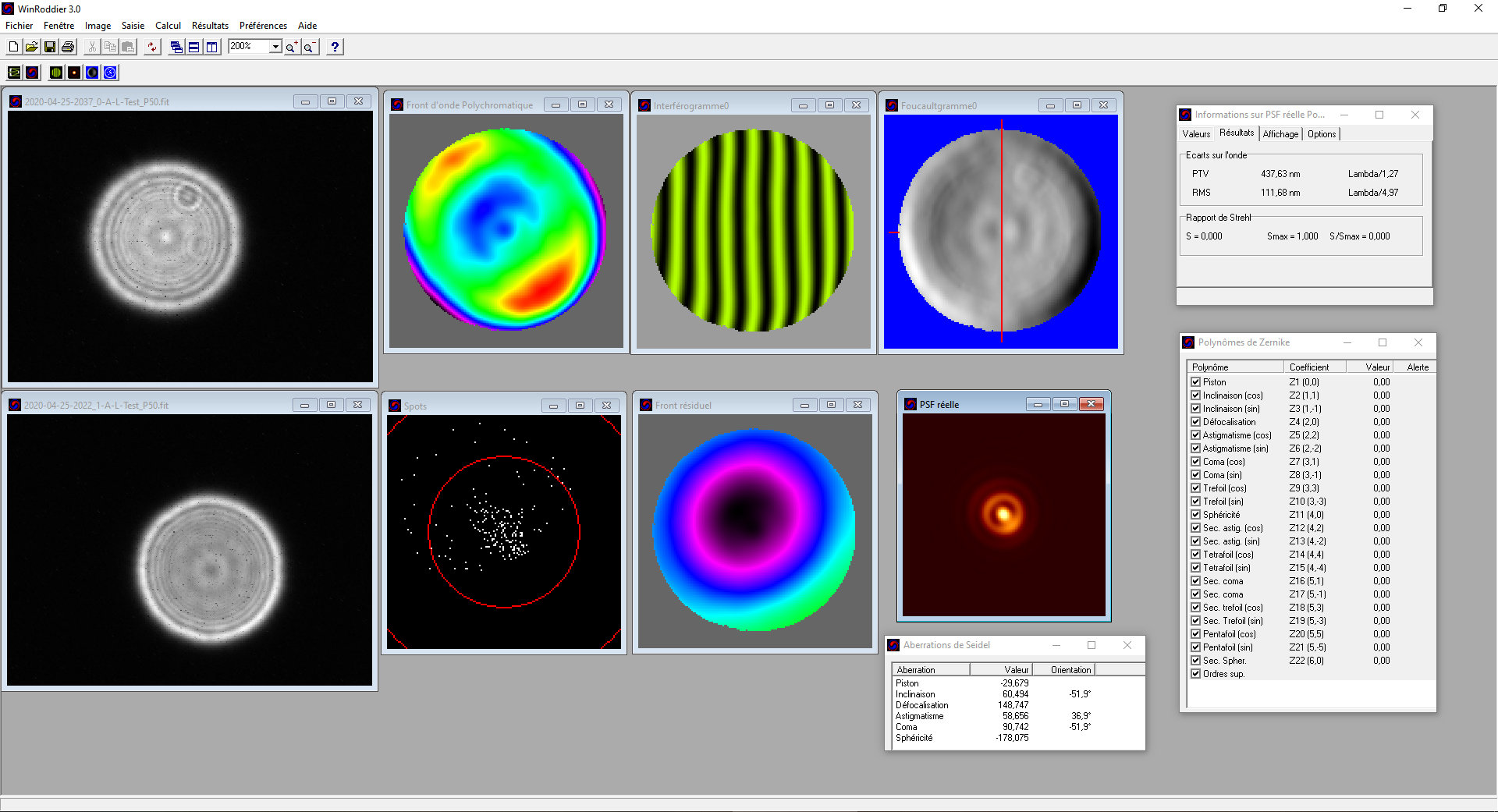The height and width of the screenshot is (812, 1498).
Task: Click the rainbow polychromatic wavefront image
Action: pyautogui.click(x=506, y=231)
